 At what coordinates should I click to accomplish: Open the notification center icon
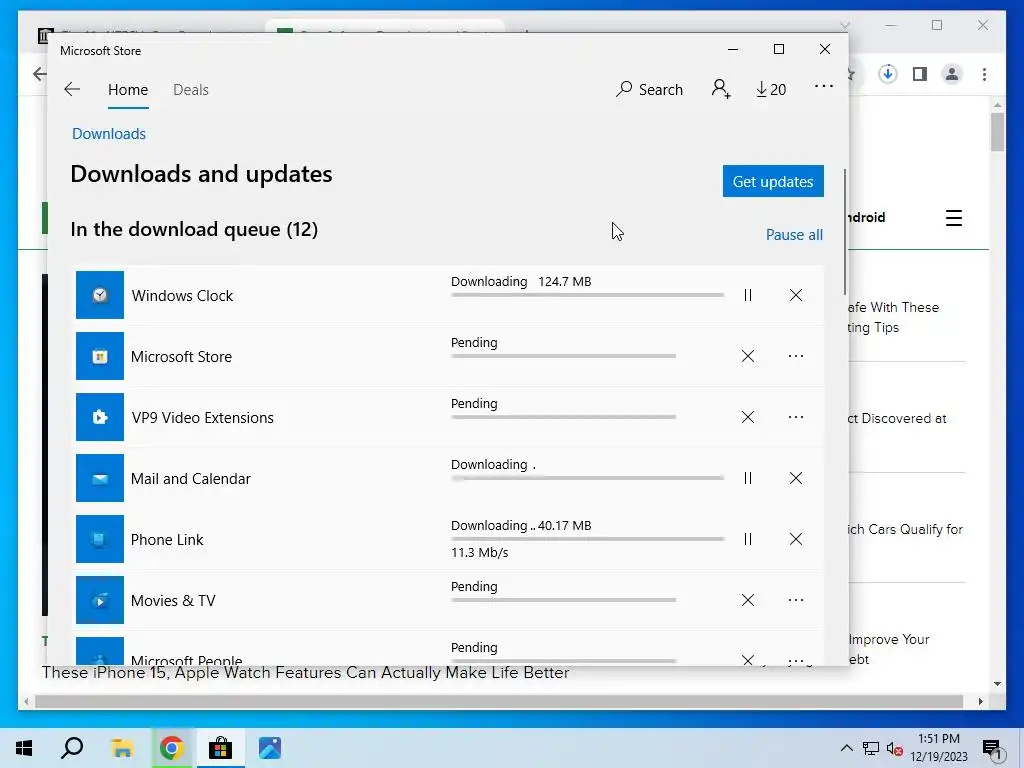click(993, 750)
